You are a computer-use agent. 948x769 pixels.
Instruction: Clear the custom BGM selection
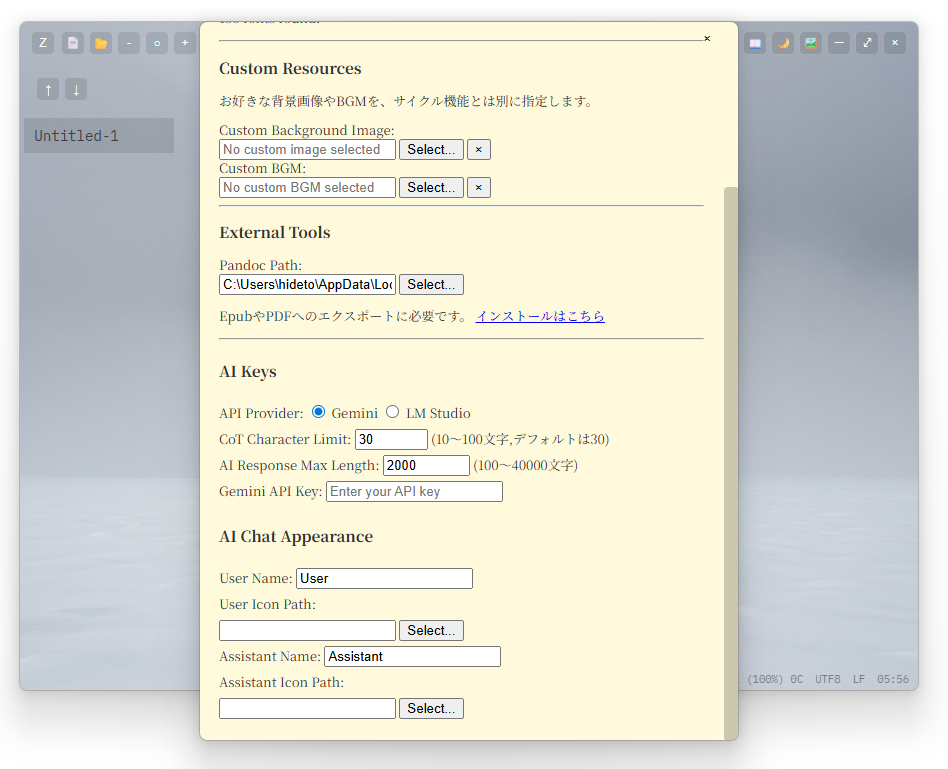tap(479, 187)
